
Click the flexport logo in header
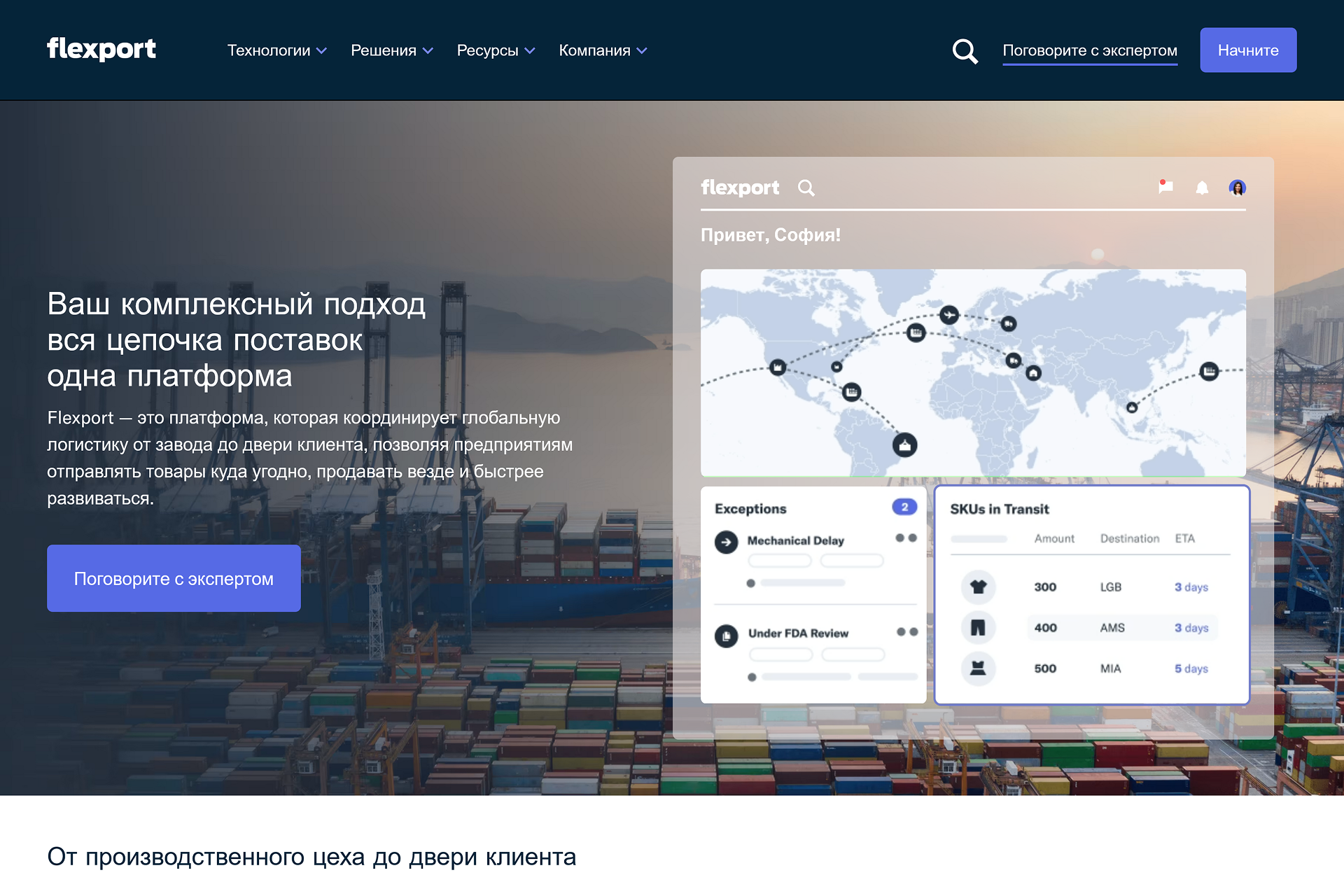tap(101, 49)
